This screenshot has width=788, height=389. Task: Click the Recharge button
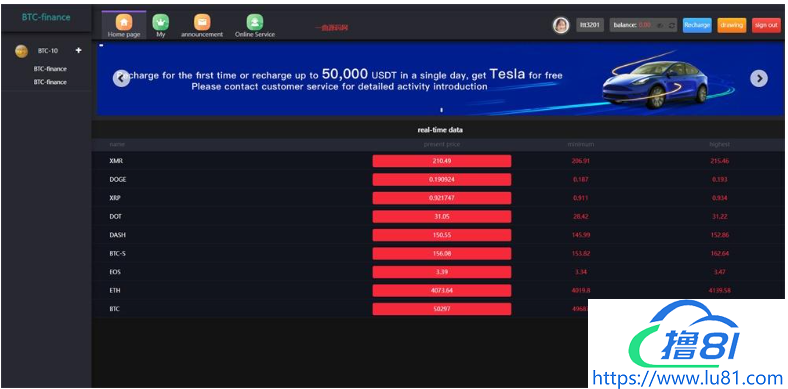[697, 25]
